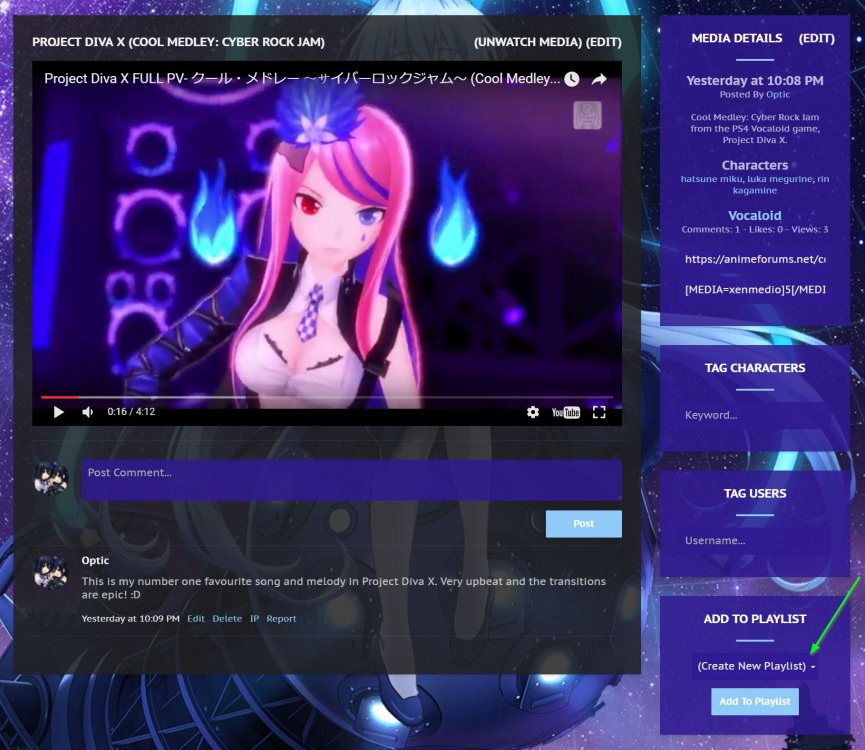
Task: Open video on YouTube logo
Action: point(565,412)
